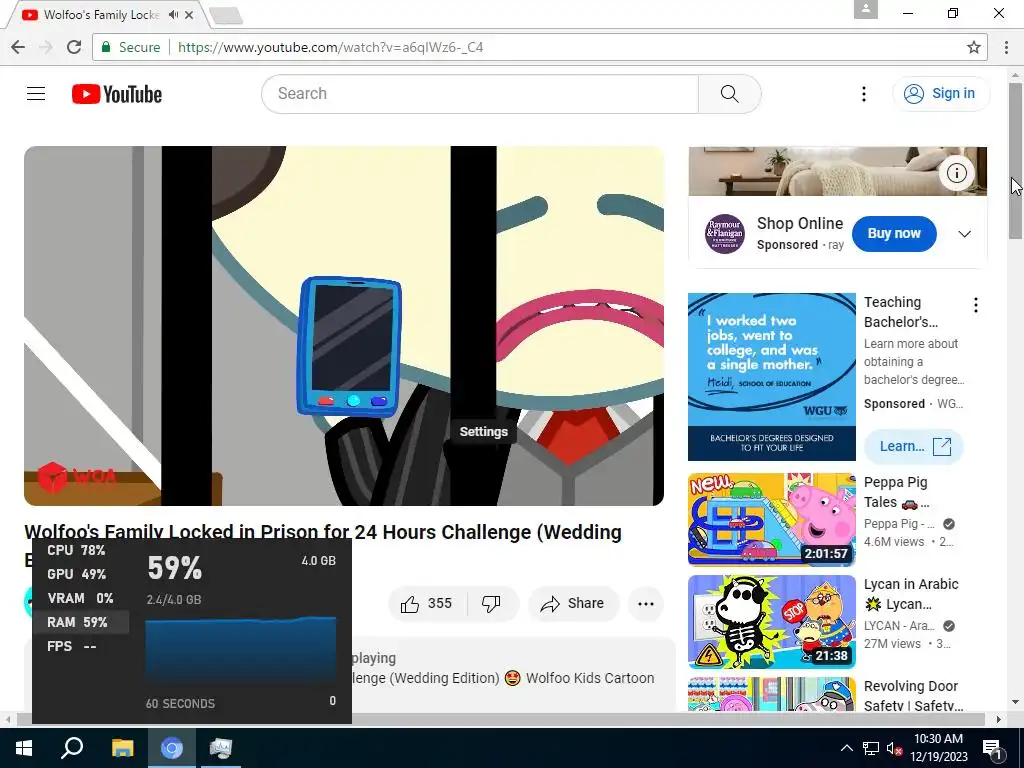1024x768 pixels.
Task: Bookmark this page with star icon
Action: (973, 47)
